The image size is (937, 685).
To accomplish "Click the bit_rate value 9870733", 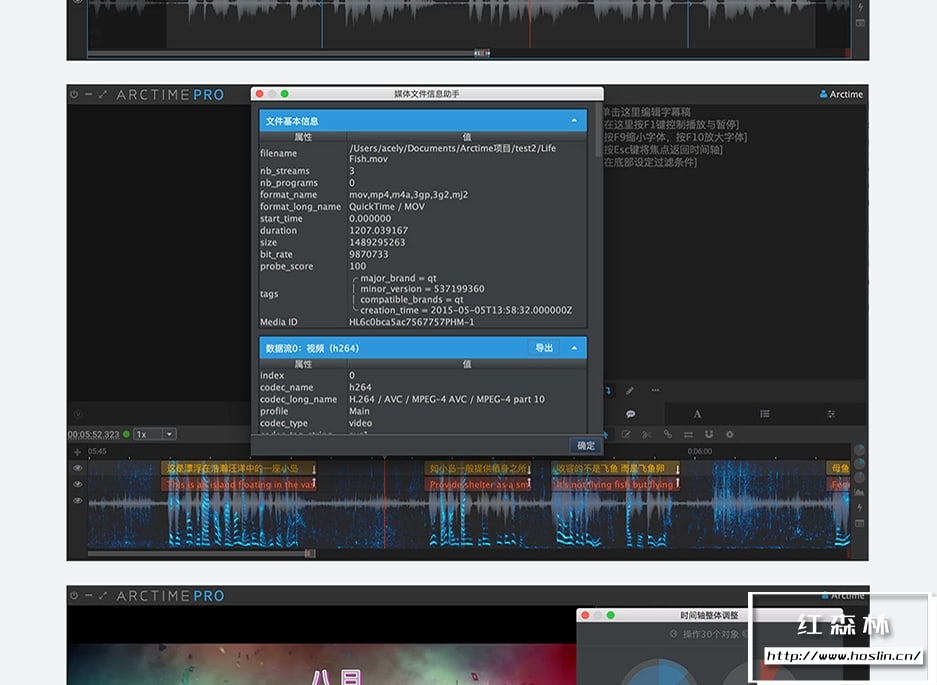I will point(369,255).
